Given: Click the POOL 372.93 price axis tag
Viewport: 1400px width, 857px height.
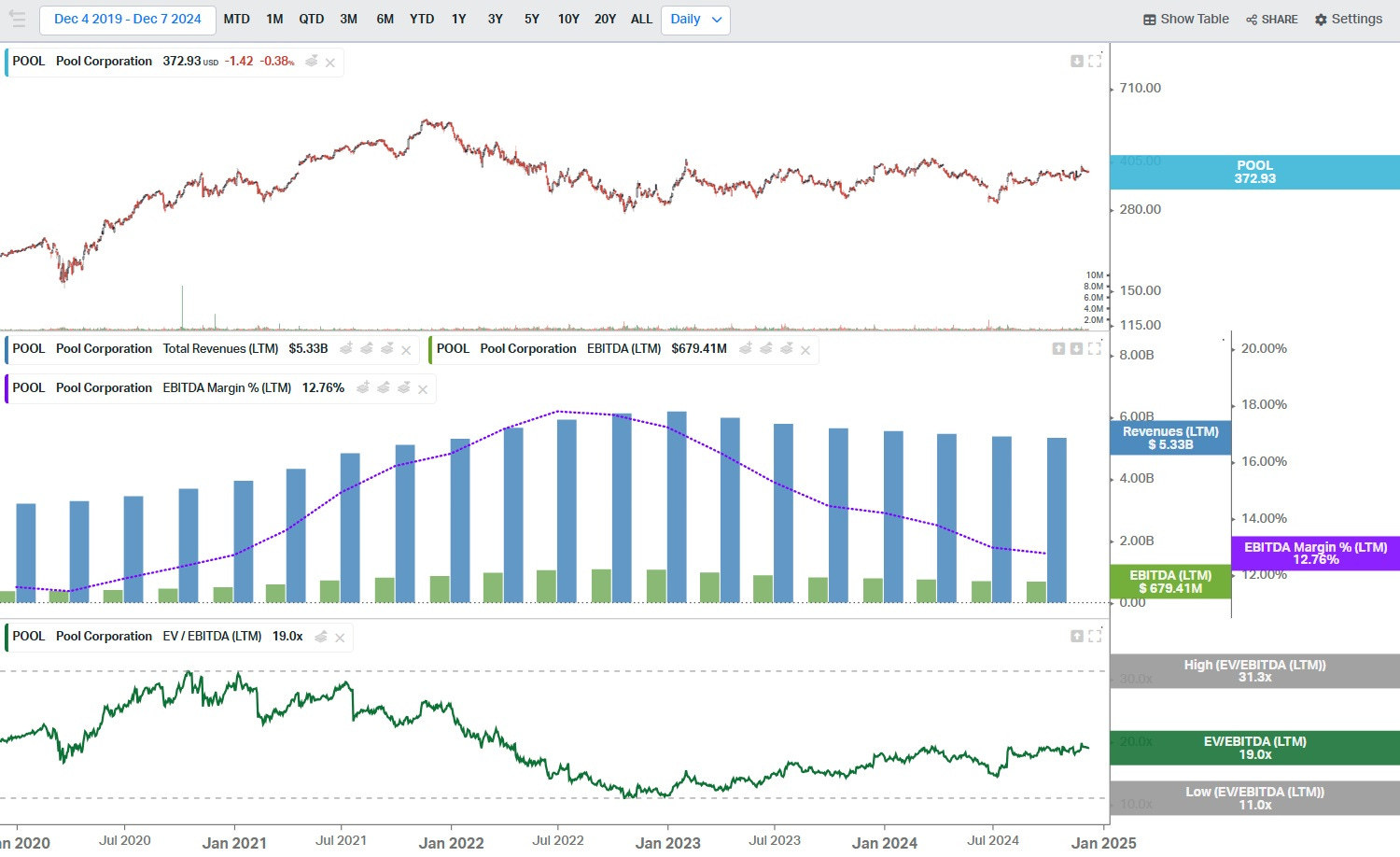Looking at the screenshot, I should click(1254, 172).
